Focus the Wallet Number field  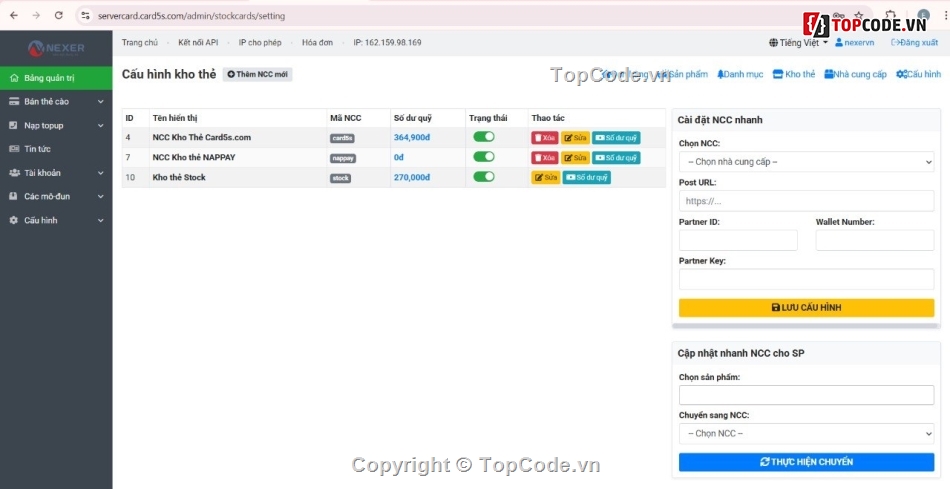pos(875,240)
